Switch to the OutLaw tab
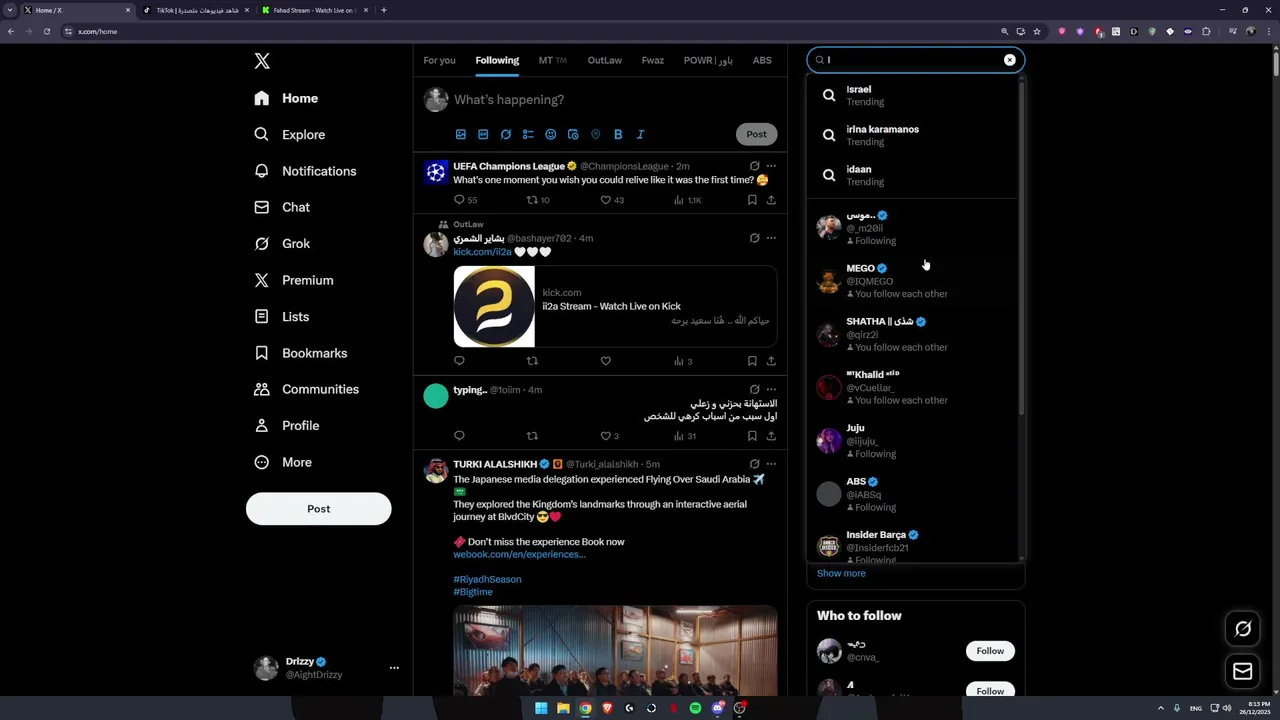Viewport: 1280px width, 720px height. [604, 60]
